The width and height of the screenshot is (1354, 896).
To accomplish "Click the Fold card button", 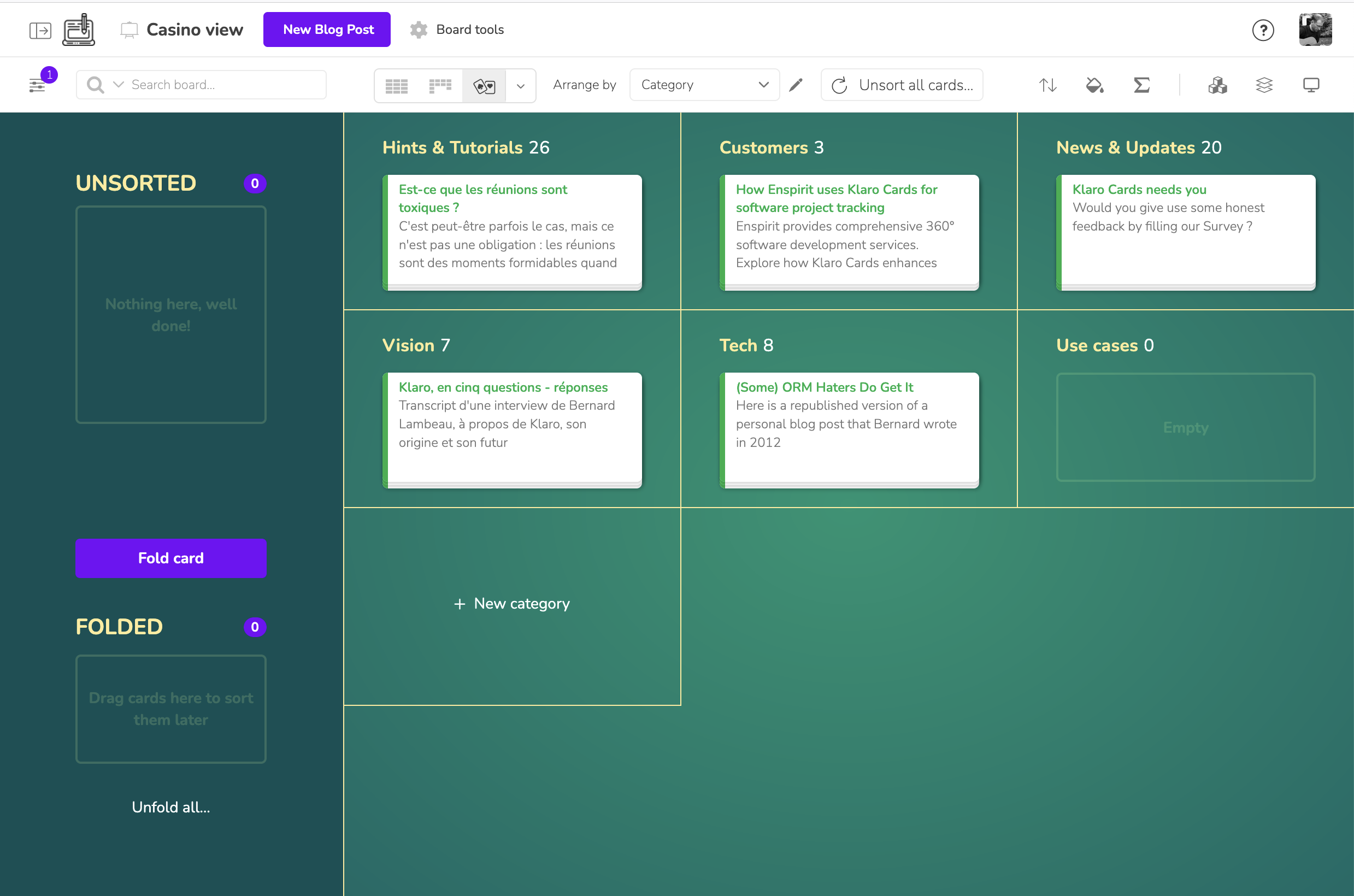I will [x=171, y=558].
